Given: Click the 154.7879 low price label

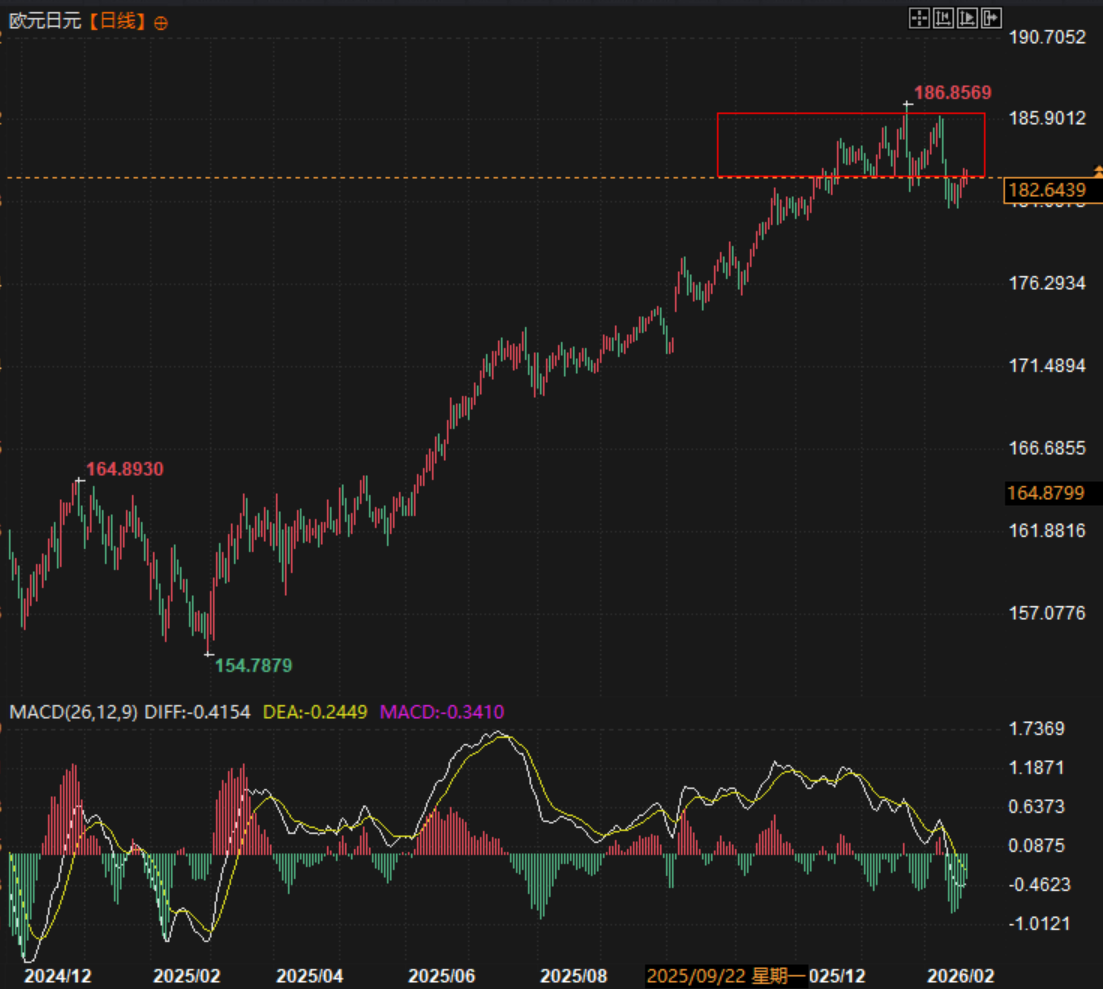Looking at the screenshot, I should pos(253,665).
